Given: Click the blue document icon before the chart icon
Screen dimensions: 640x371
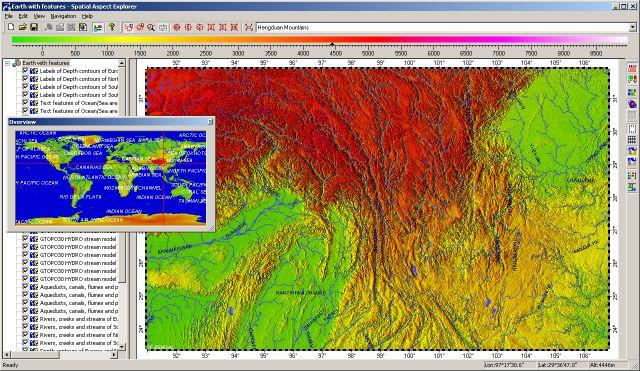Looking at the screenshot, I should point(83,27).
